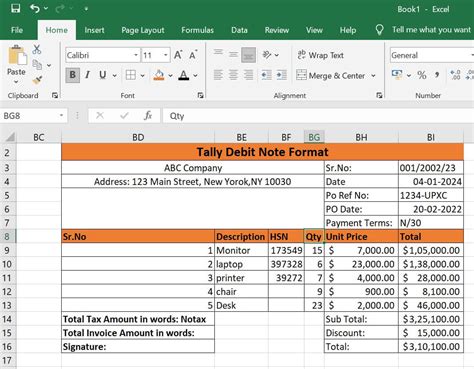Toggle Italic formatting
Viewport: 474px width, 369px height.
click(87, 75)
